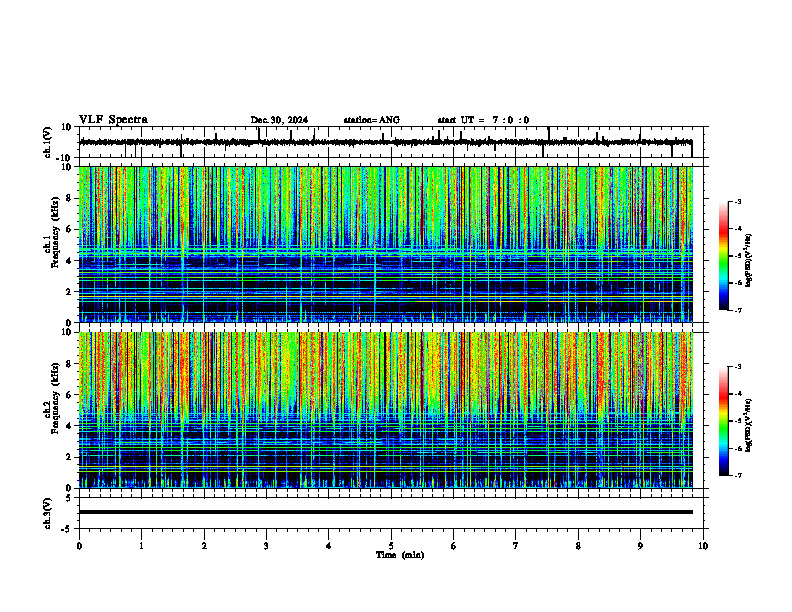Screen dimensions: 792x612
Task: Click the ch.1 spectrogram color scale bar
Action: point(724,256)
